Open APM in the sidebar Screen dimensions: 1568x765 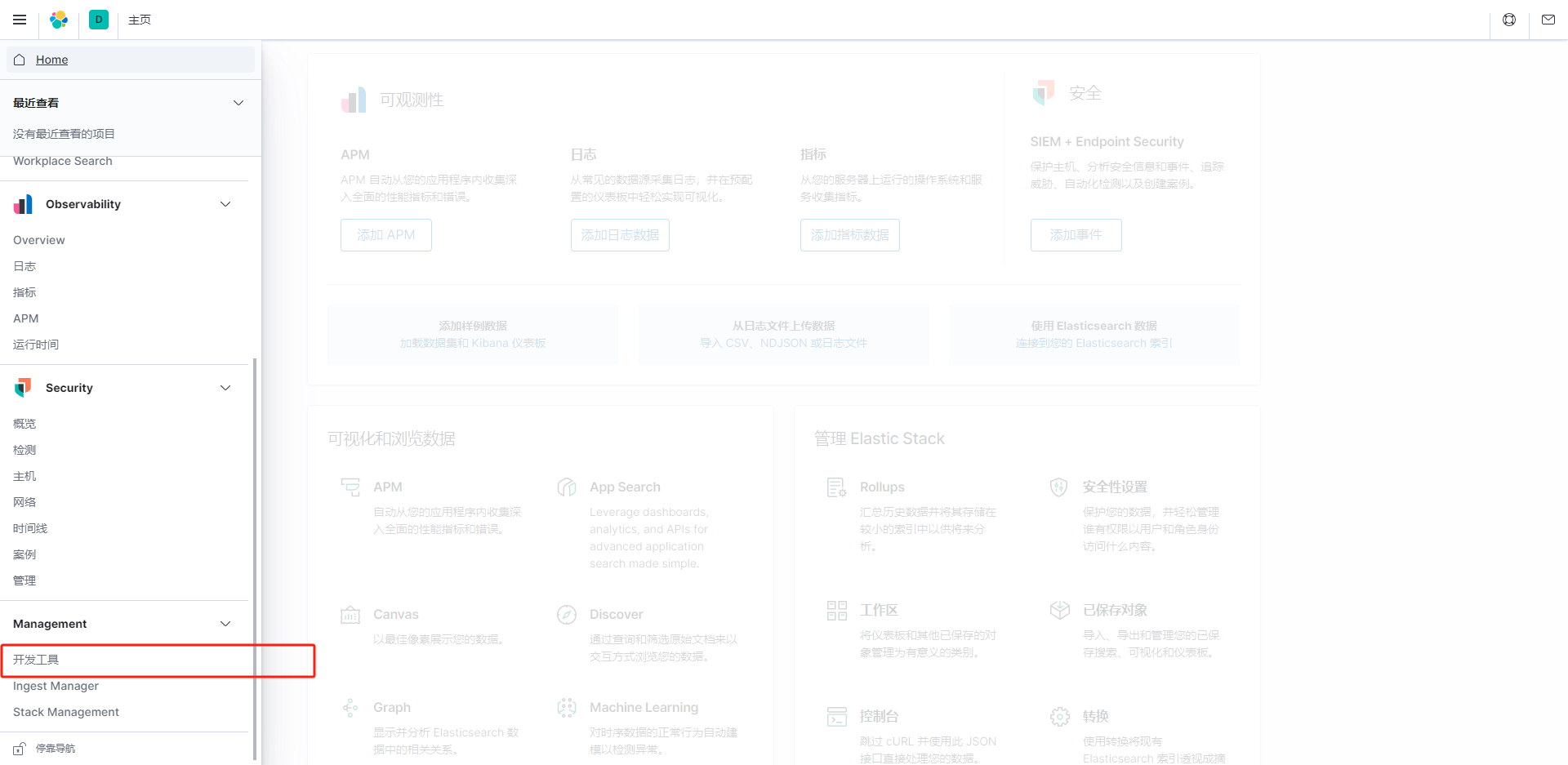point(26,318)
